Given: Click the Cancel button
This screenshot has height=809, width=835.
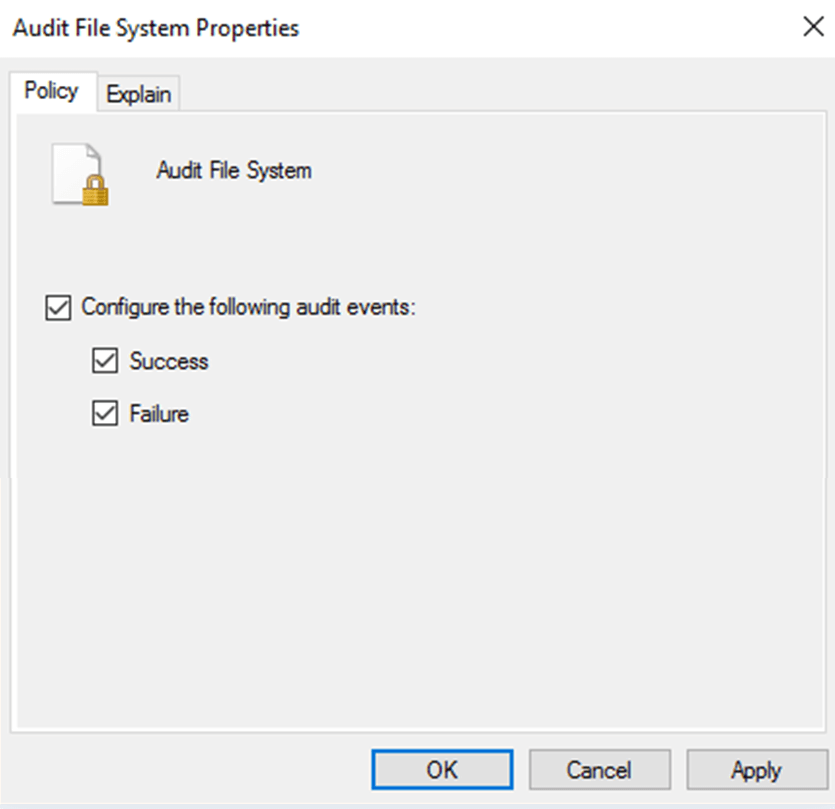Looking at the screenshot, I should [599, 769].
